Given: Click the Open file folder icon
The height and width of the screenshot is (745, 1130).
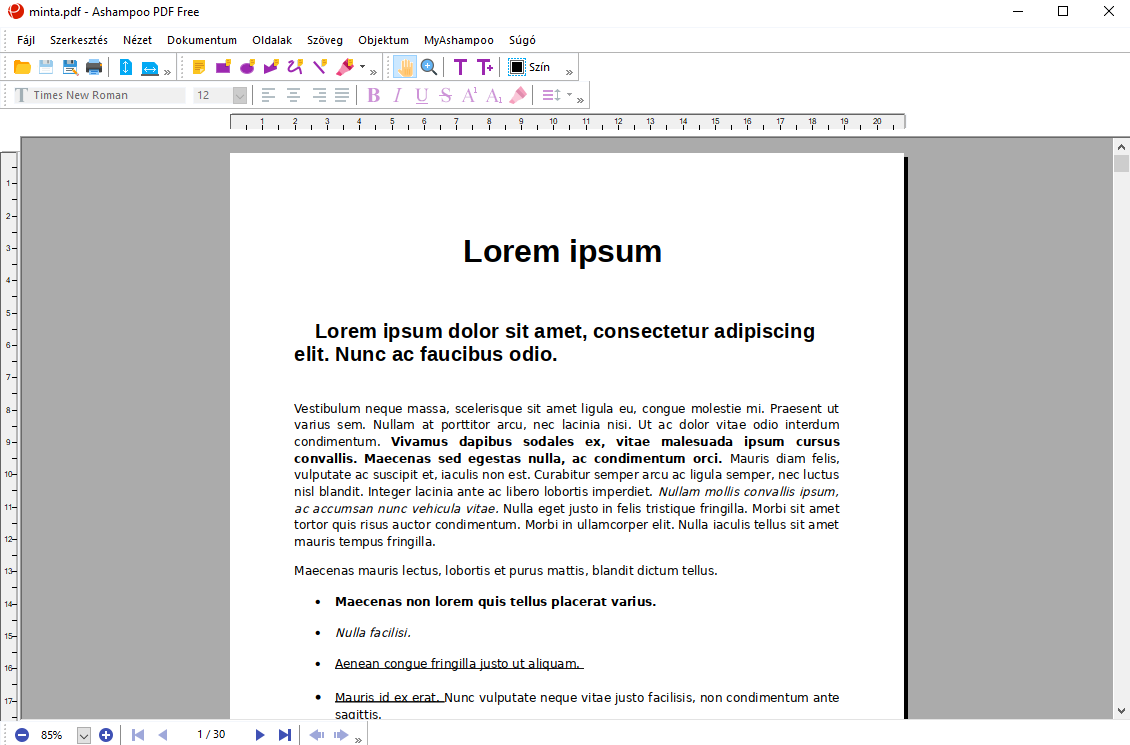Looking at the screenshot, I should pyautogui.click(x=21, y=67).
